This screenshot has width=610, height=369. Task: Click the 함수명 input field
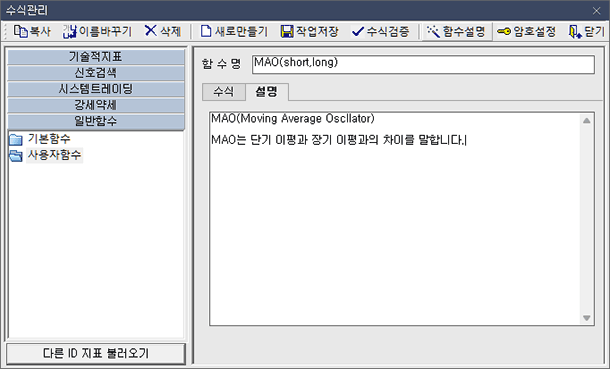423,64
